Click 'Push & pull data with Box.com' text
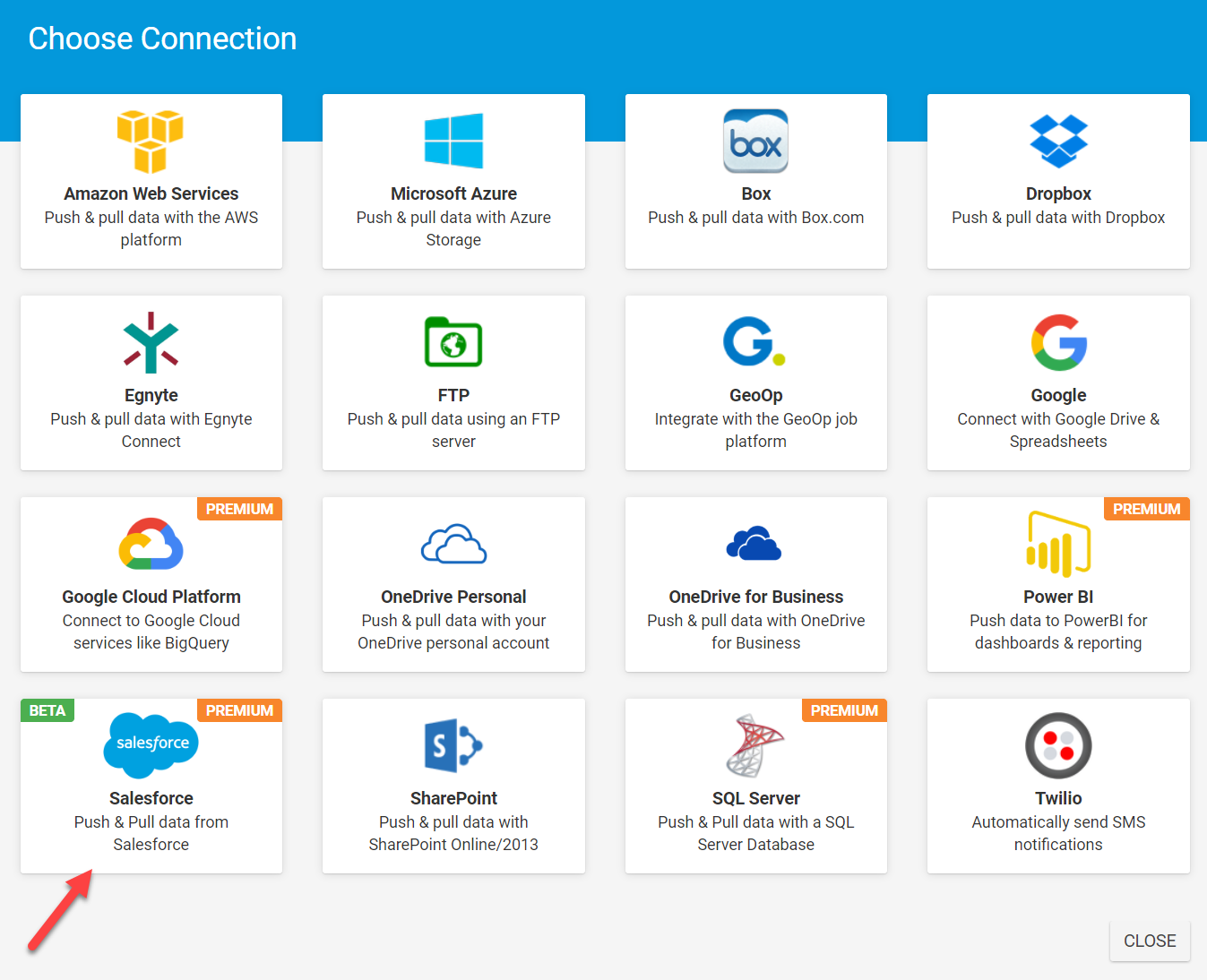 [x=756, y=218]
